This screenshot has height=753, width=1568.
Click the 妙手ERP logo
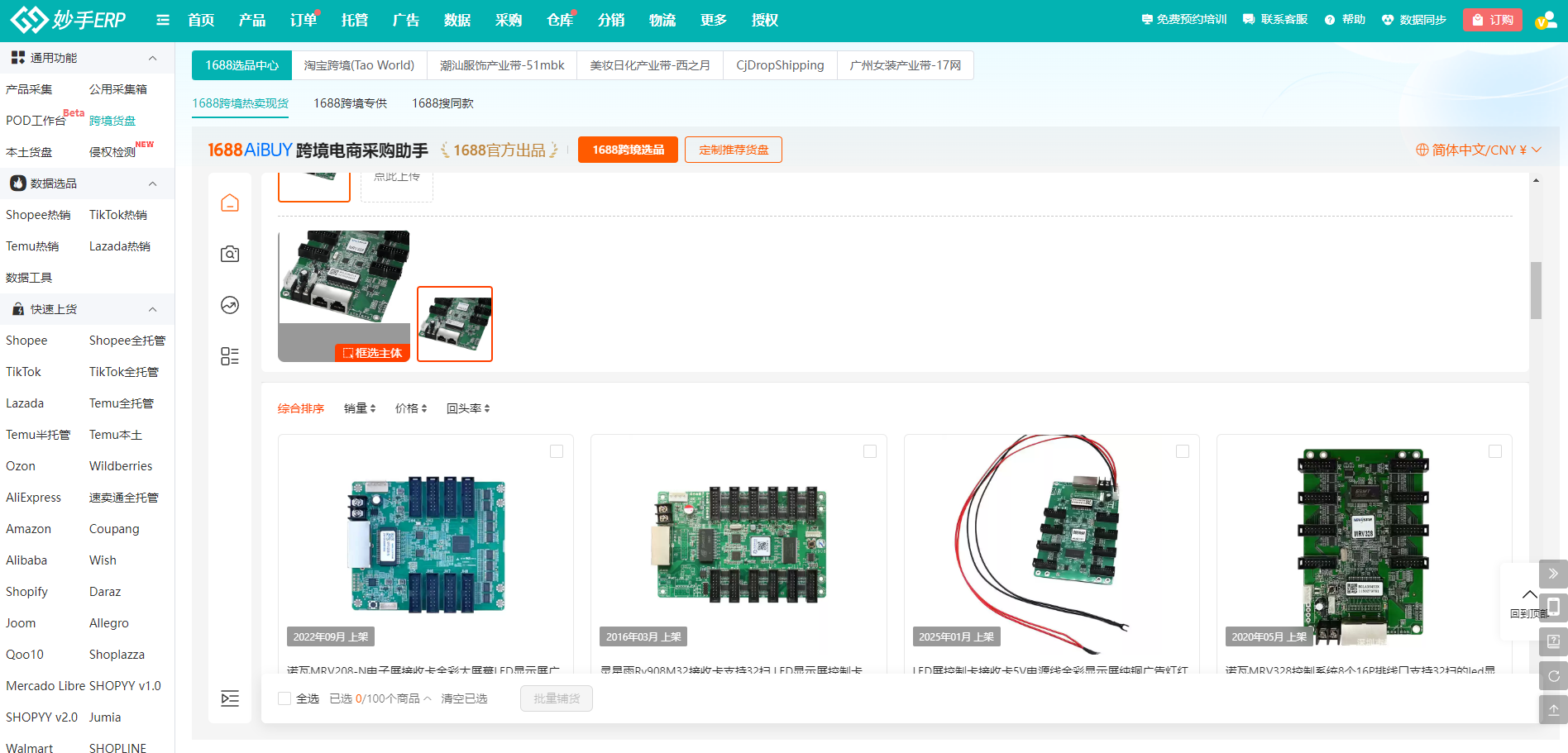tap(68, 19)
